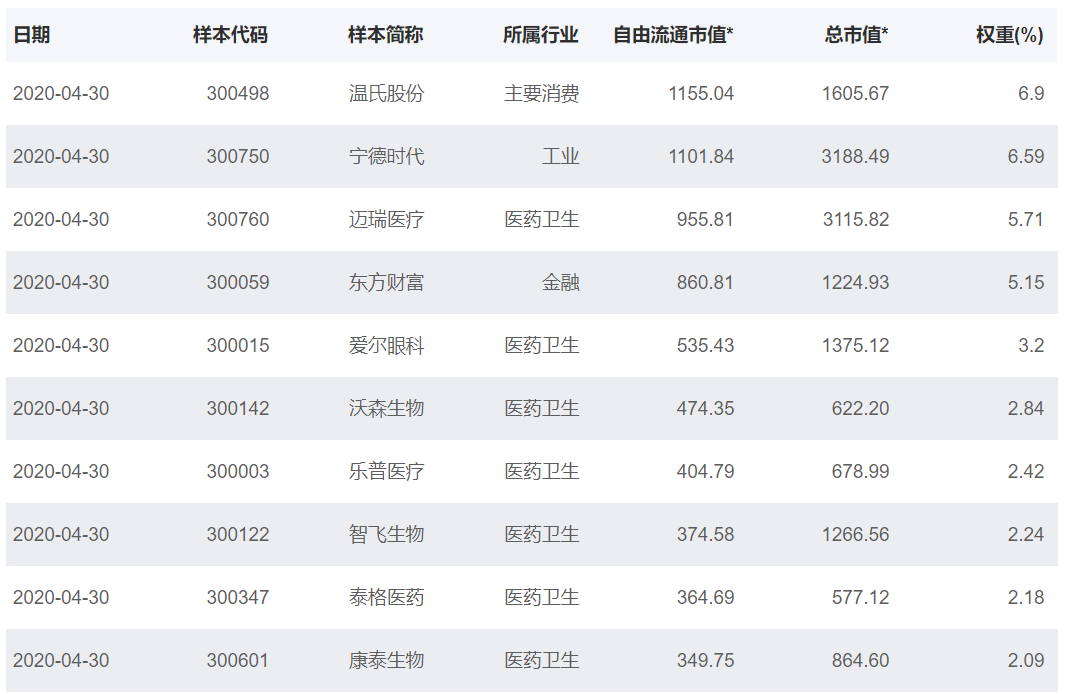Click total market value 3188.49
Screen dimensions: 1077x694
click(x=856, y=157)
